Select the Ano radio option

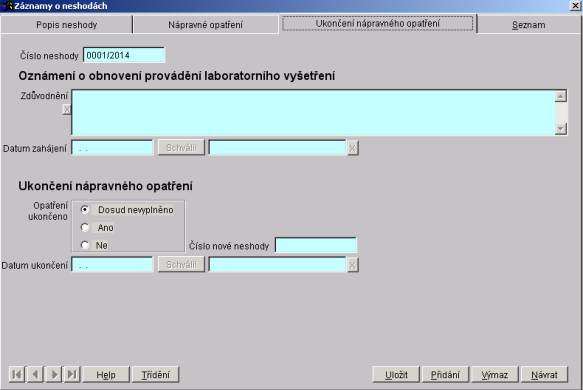[85, 228]
